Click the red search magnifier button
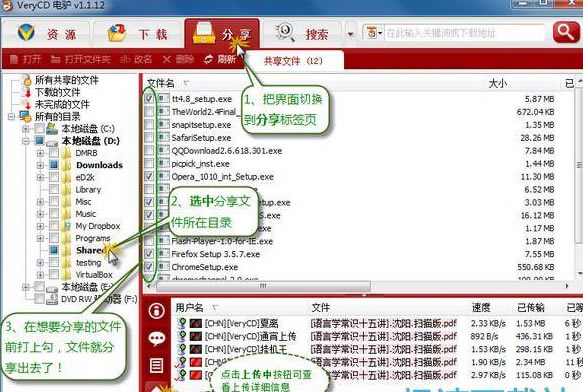583x392 pixels. point(566,32)
